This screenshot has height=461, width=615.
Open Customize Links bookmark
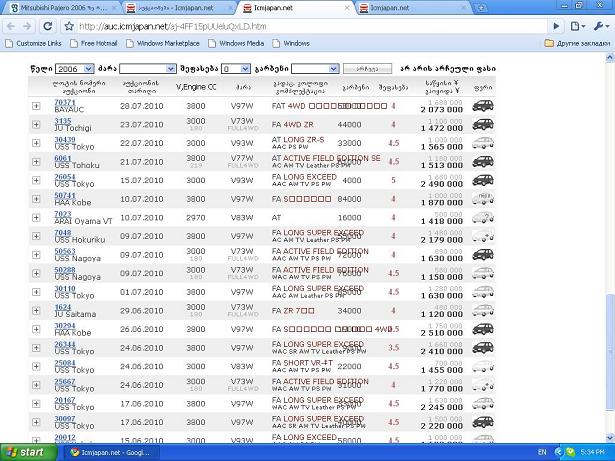[x=34, y=43]
